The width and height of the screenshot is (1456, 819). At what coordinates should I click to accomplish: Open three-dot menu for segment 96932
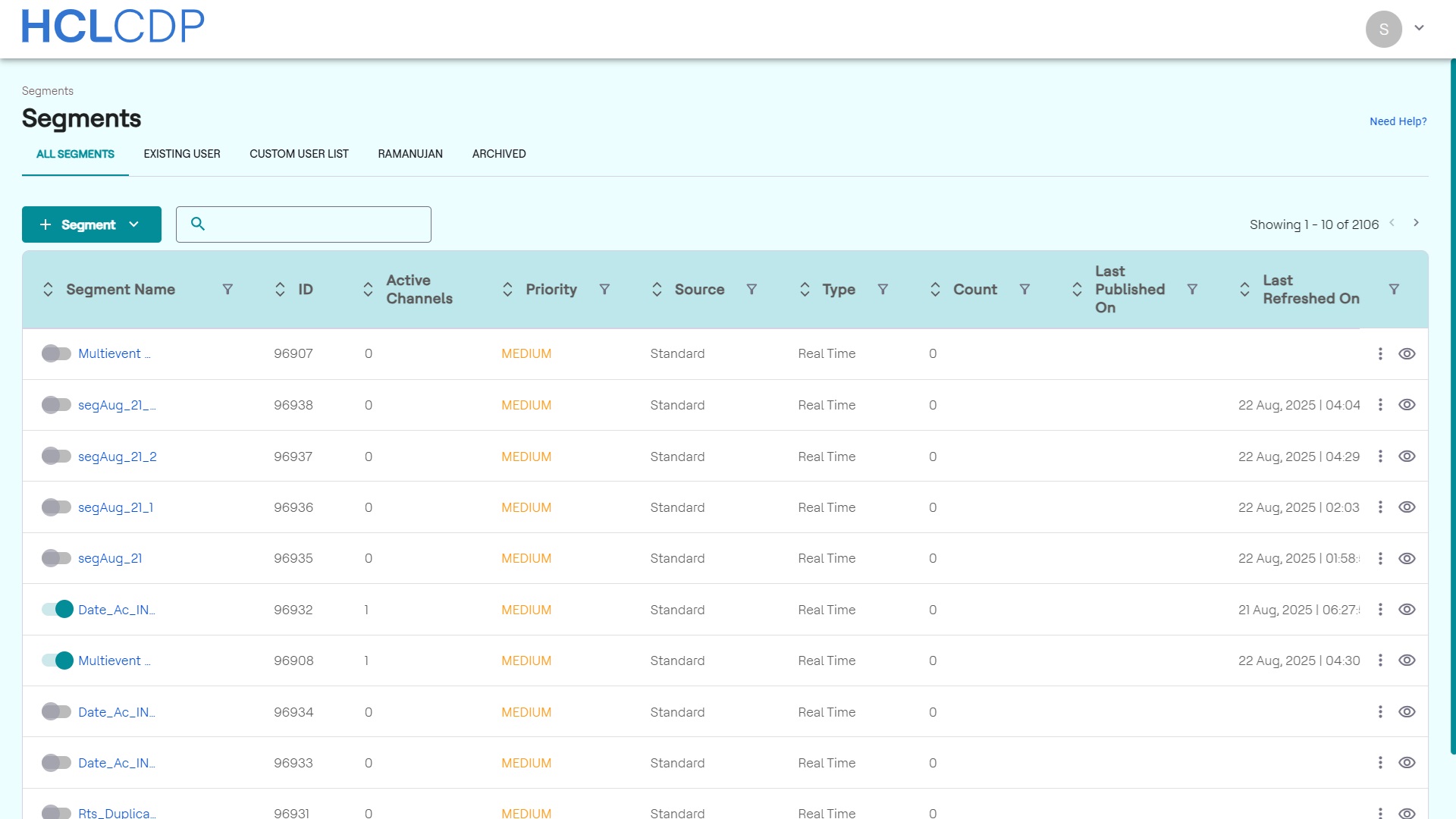pyautogui.click(x=1380, y=610)
